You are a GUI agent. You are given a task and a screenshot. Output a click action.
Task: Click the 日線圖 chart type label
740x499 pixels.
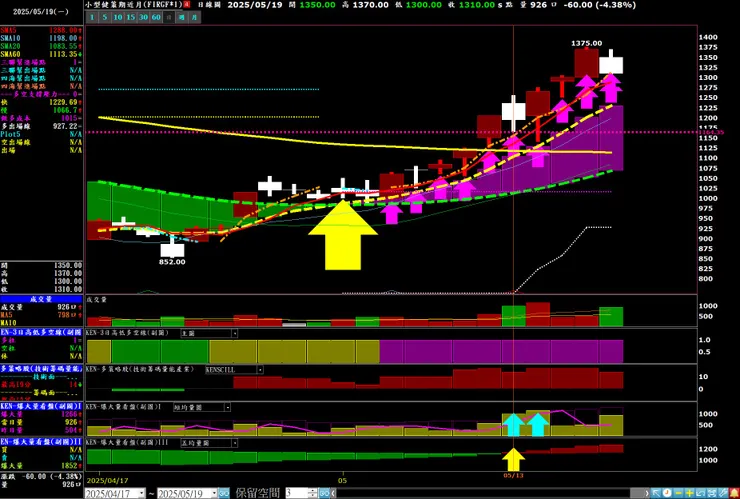[208, 5]
